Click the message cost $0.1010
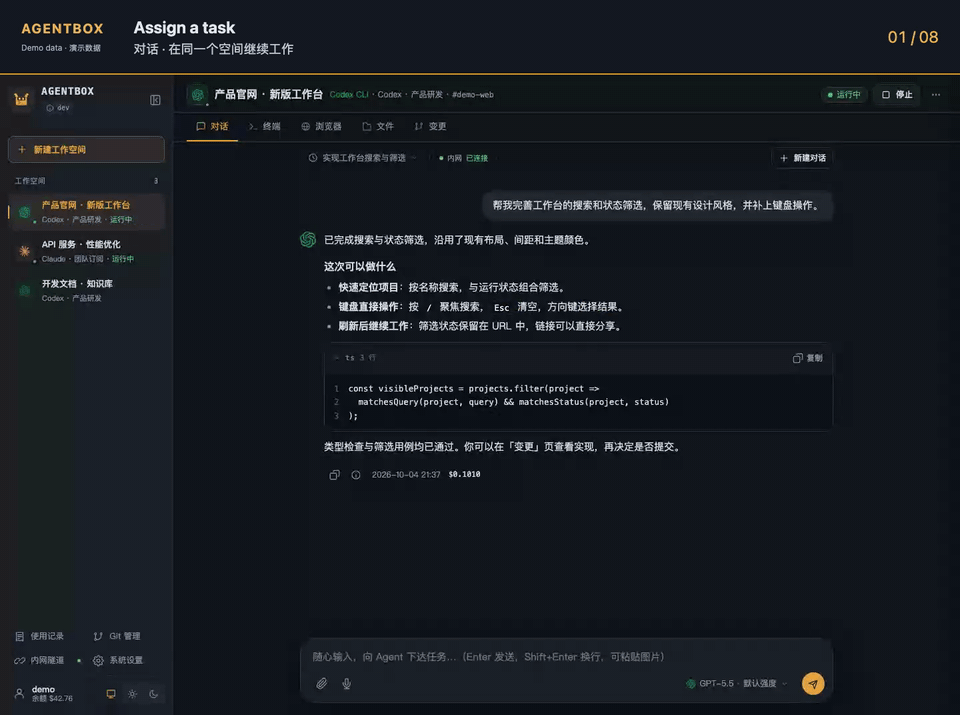The height and width of the screenshot is (715, 960). tap(464, 474)
